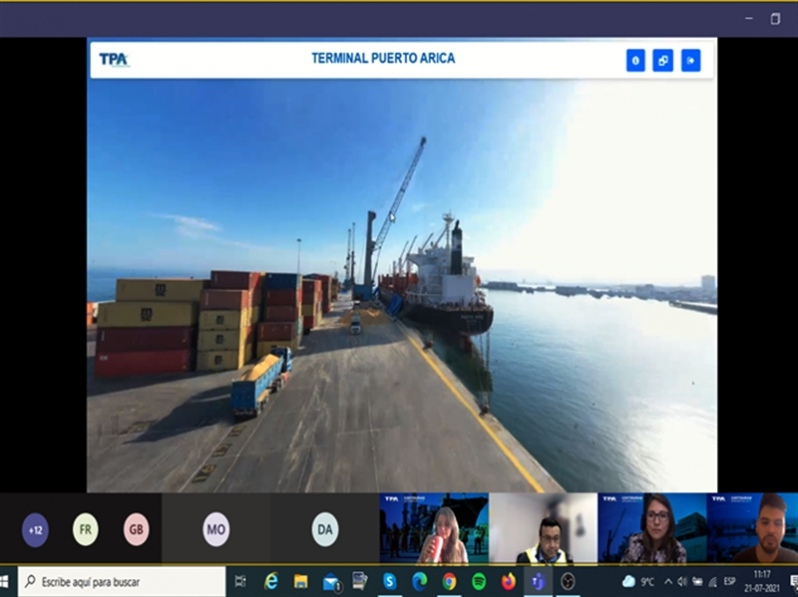The width and height of the screenshot is (798, 597).
Task: Select video tile of man in safety vest
Action: click(544, 528)
